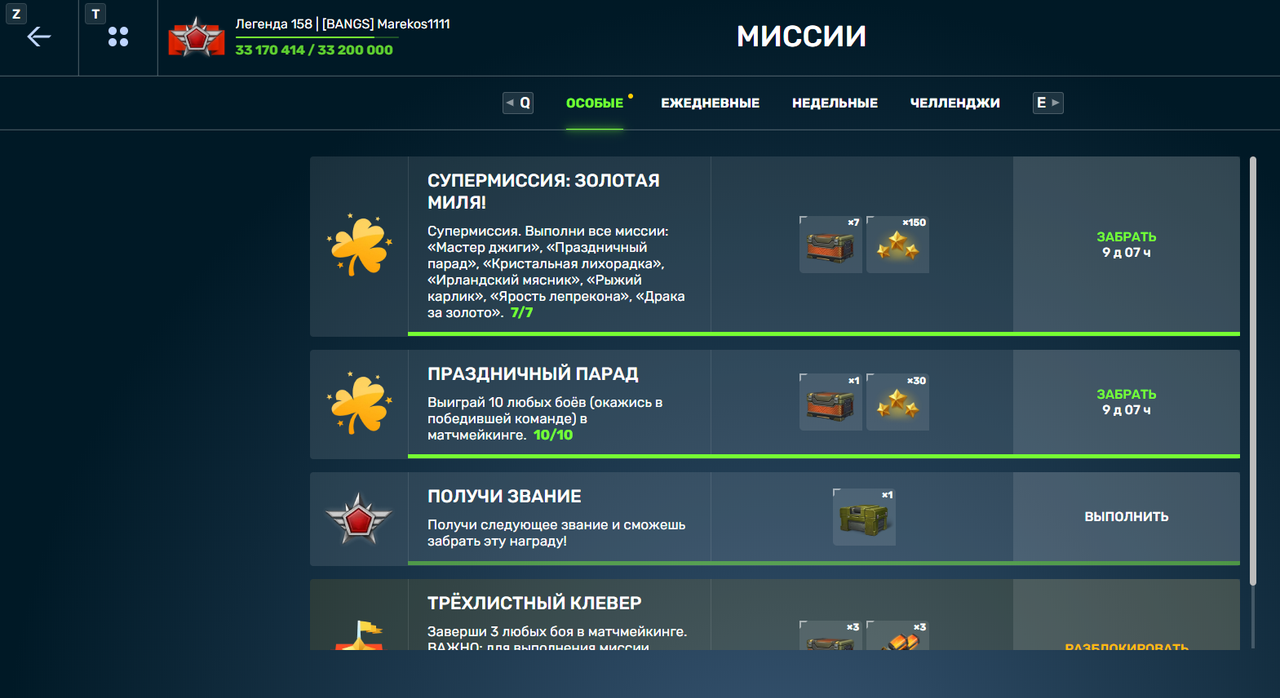Click the clover icon of Золотая миля supermission
Image resolution: width=1280 pixels, height=698 pixels.
(358, 245)
